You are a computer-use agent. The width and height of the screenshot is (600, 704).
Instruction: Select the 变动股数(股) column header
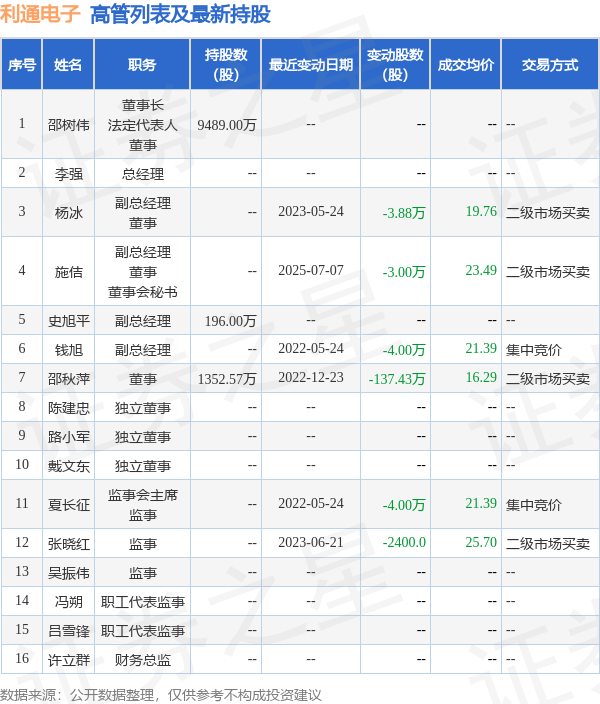tap(395, 65)
